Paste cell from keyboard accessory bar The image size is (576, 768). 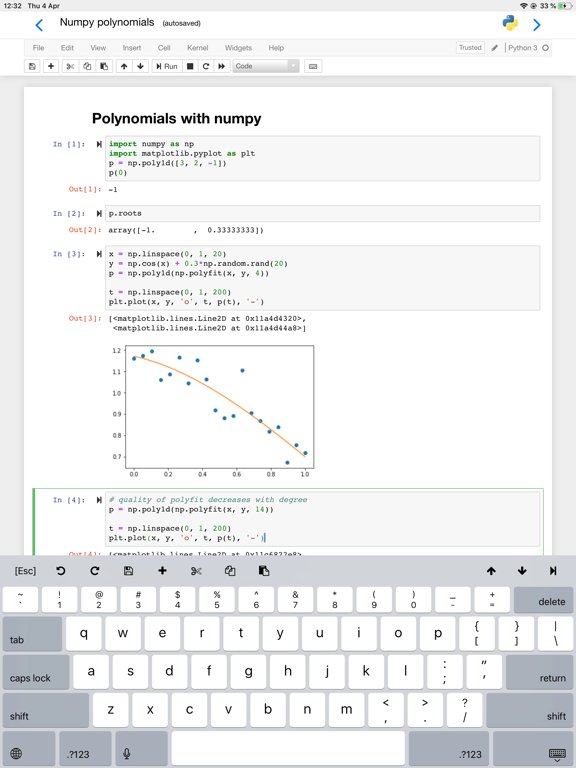click(264, 571)
